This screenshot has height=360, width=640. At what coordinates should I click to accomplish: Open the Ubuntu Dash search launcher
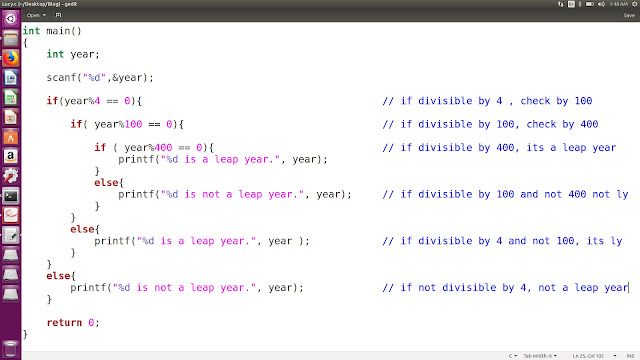pos(11,19)
